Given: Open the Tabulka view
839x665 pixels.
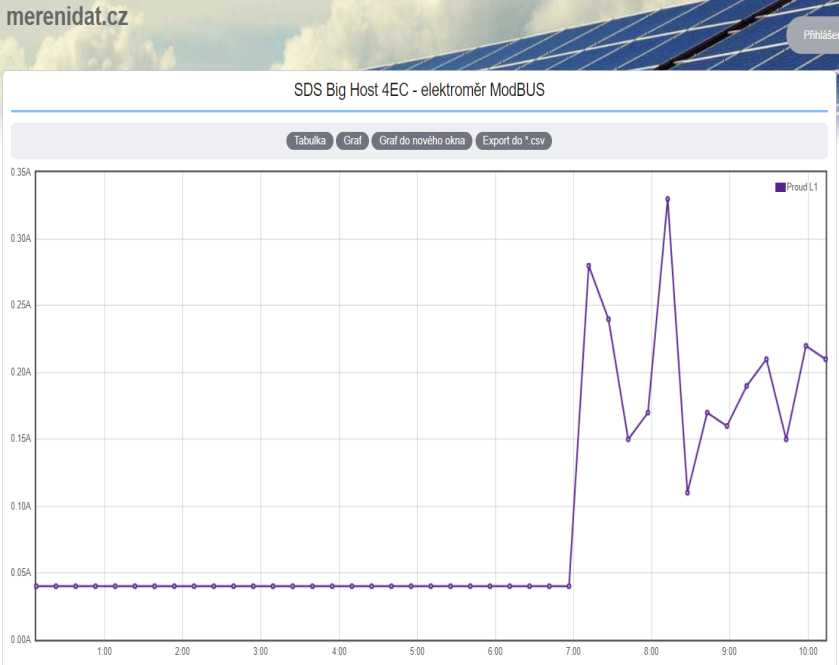Looking at the screenshot, I should tap(310, 141).
